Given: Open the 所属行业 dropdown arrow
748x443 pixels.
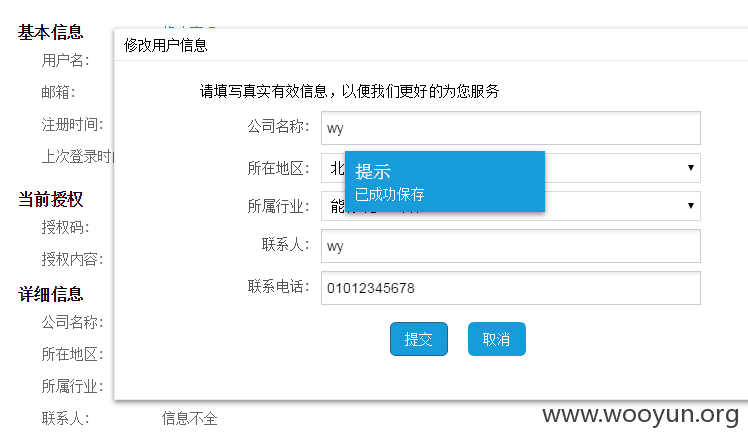Looking at the screenshot, I should click(690, 206).
